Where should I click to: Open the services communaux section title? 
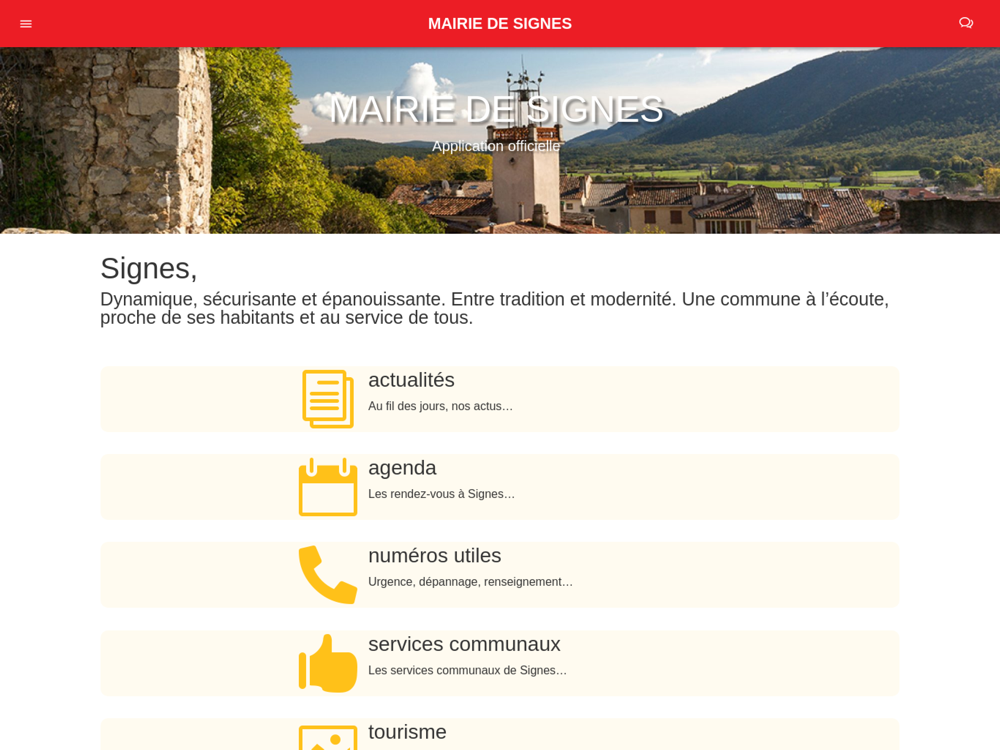[464, 644]
